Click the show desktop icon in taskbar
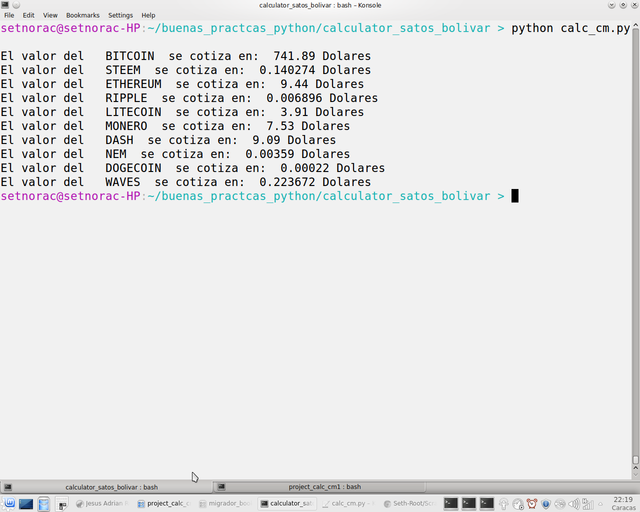Screen dimensions: 640x512 pos(26,504)
